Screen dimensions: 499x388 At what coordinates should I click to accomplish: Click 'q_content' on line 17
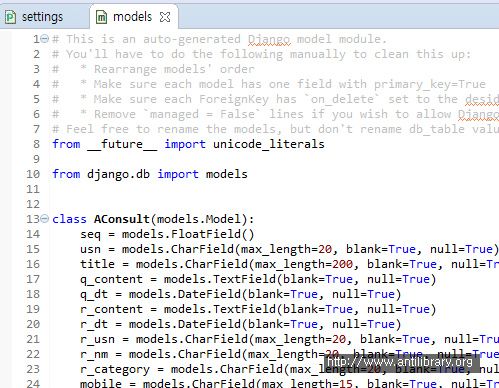[x=111, y=279]
